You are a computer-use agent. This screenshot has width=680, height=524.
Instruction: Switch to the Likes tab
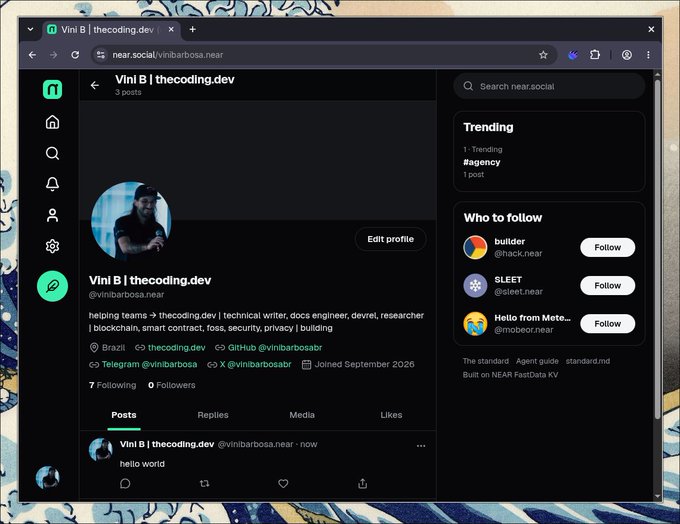point(391,415)
